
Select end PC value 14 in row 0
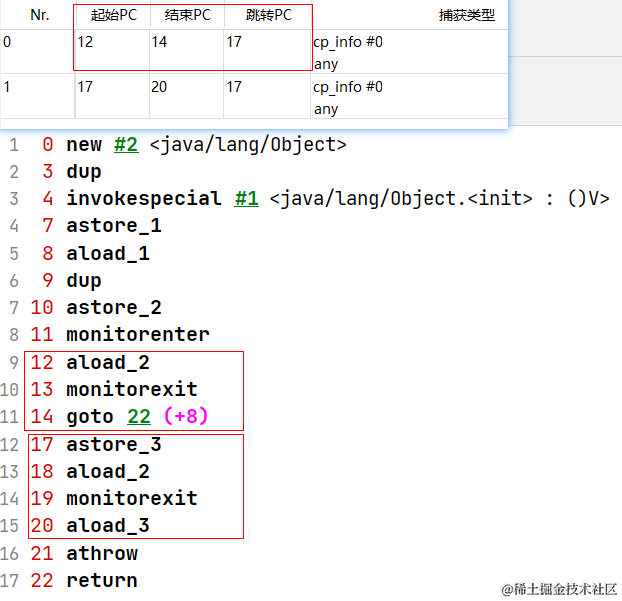[159, 42]
